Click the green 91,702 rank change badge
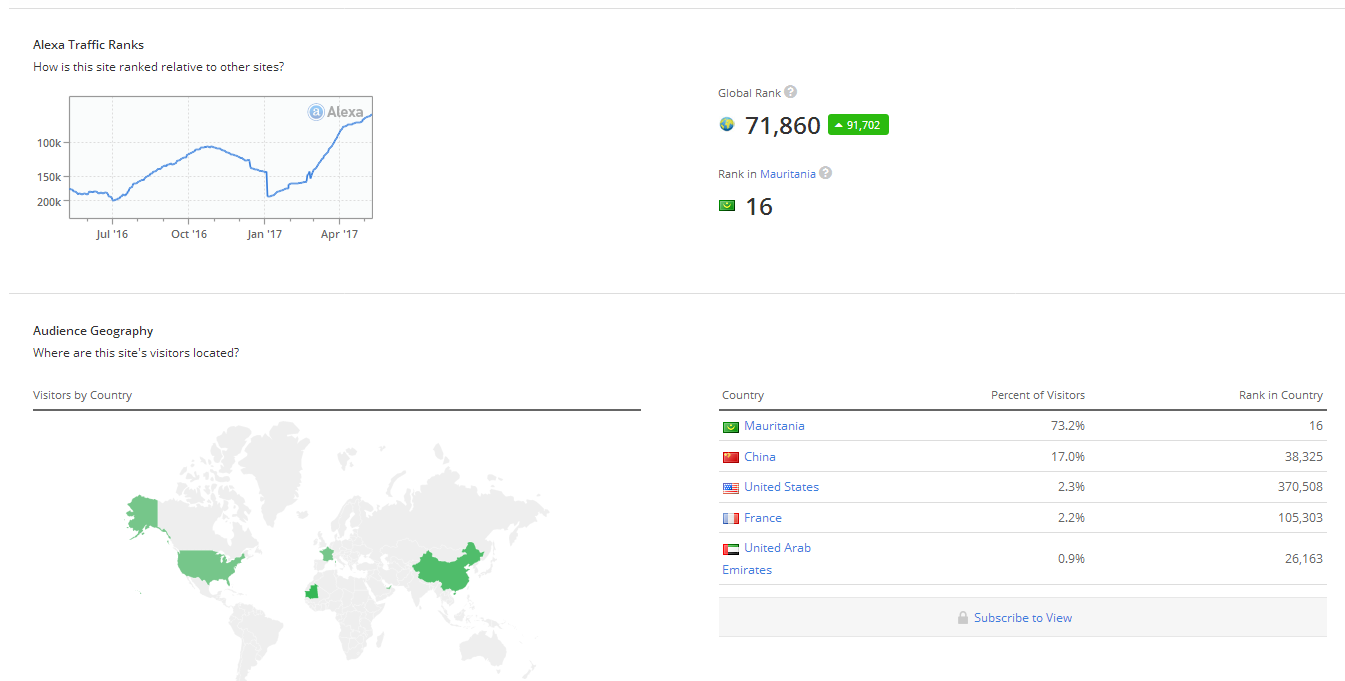The width and height of the screenshot is (1345, 681). coord(858,125)
